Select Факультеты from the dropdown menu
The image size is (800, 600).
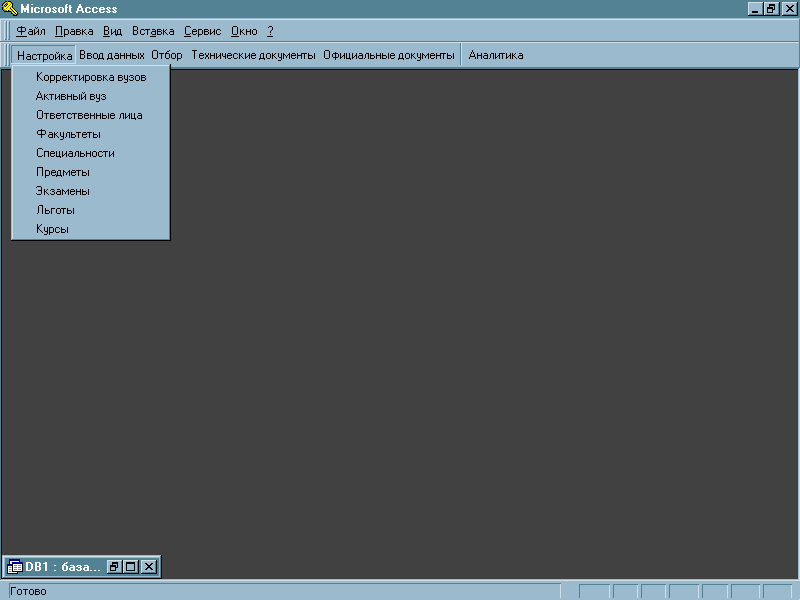click(x=91, y=134)
